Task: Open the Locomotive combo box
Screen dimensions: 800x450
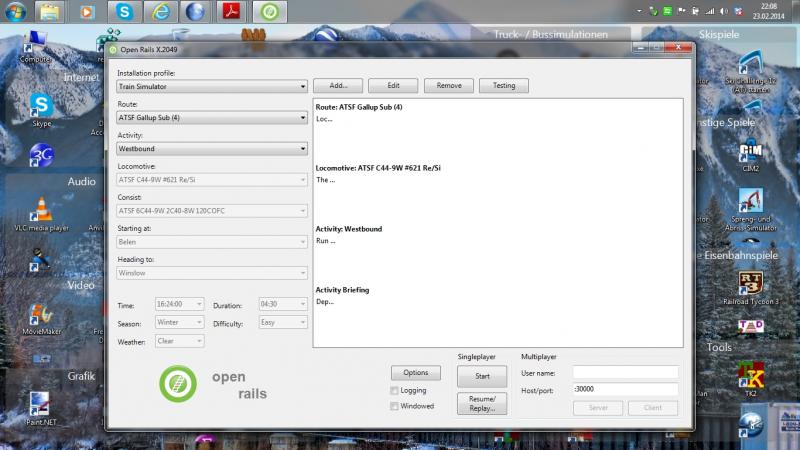Action: 212,180
